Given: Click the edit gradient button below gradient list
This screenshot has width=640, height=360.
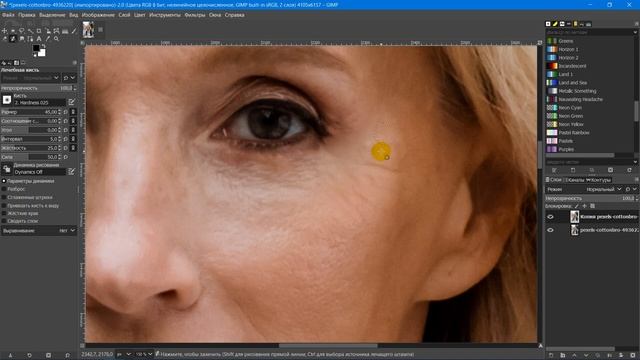Looking at the screenshot, I should [554, 170].
